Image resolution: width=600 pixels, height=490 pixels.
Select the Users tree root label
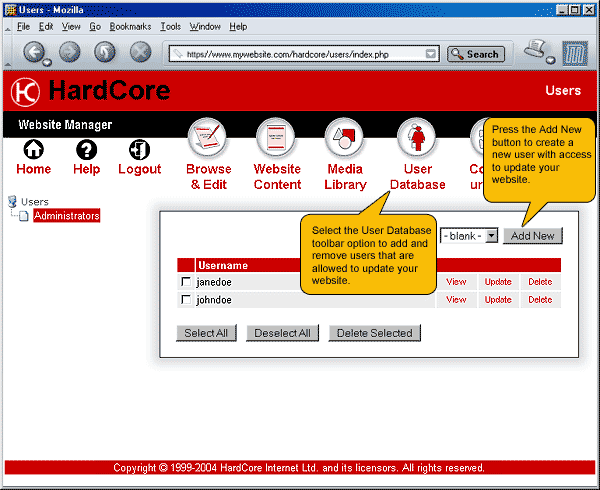[34, 202]
